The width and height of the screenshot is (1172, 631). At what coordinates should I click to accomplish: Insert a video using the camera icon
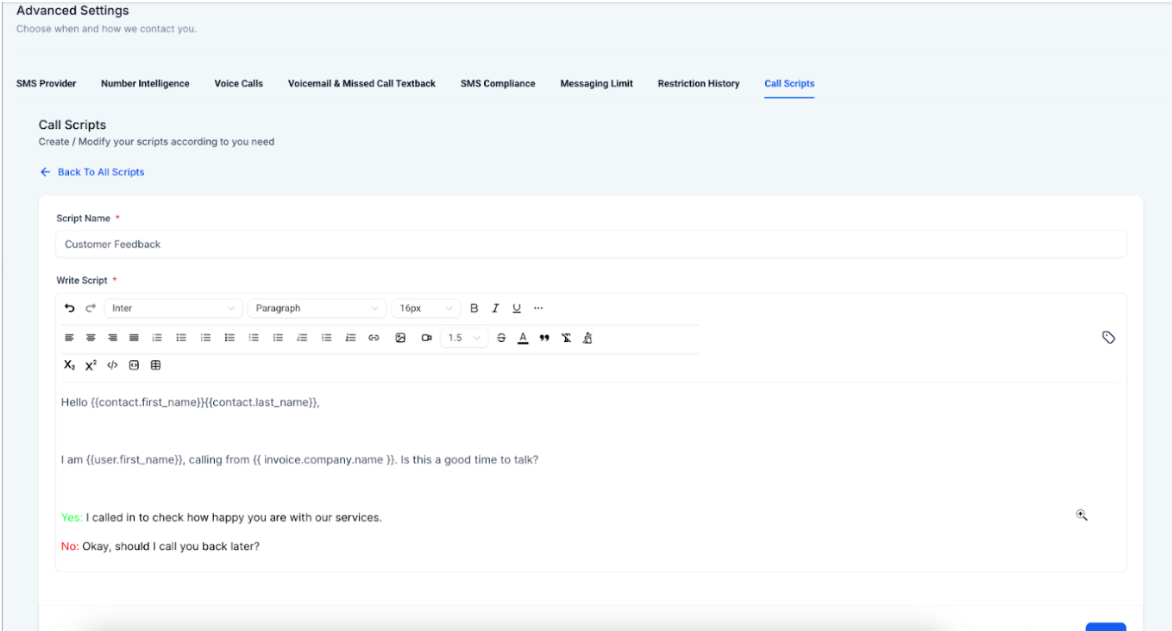(426, 338)
